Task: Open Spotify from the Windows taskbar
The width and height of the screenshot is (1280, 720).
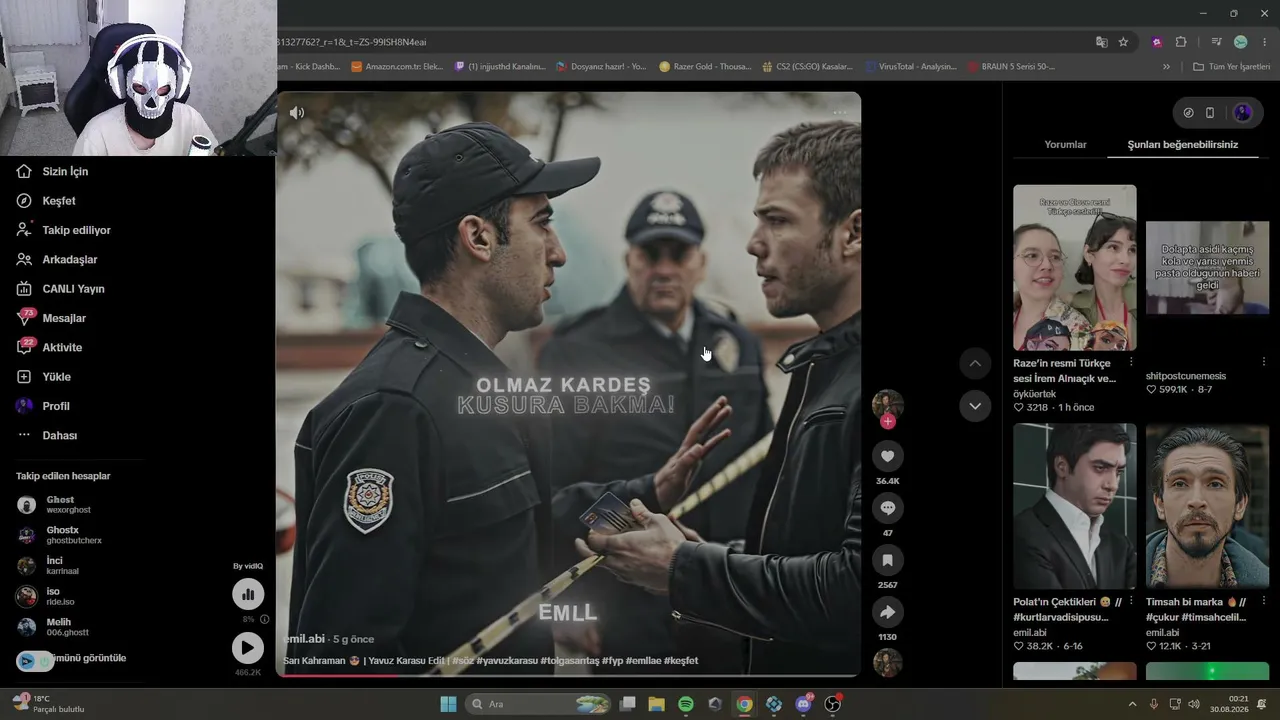Action: click(686, 704)
